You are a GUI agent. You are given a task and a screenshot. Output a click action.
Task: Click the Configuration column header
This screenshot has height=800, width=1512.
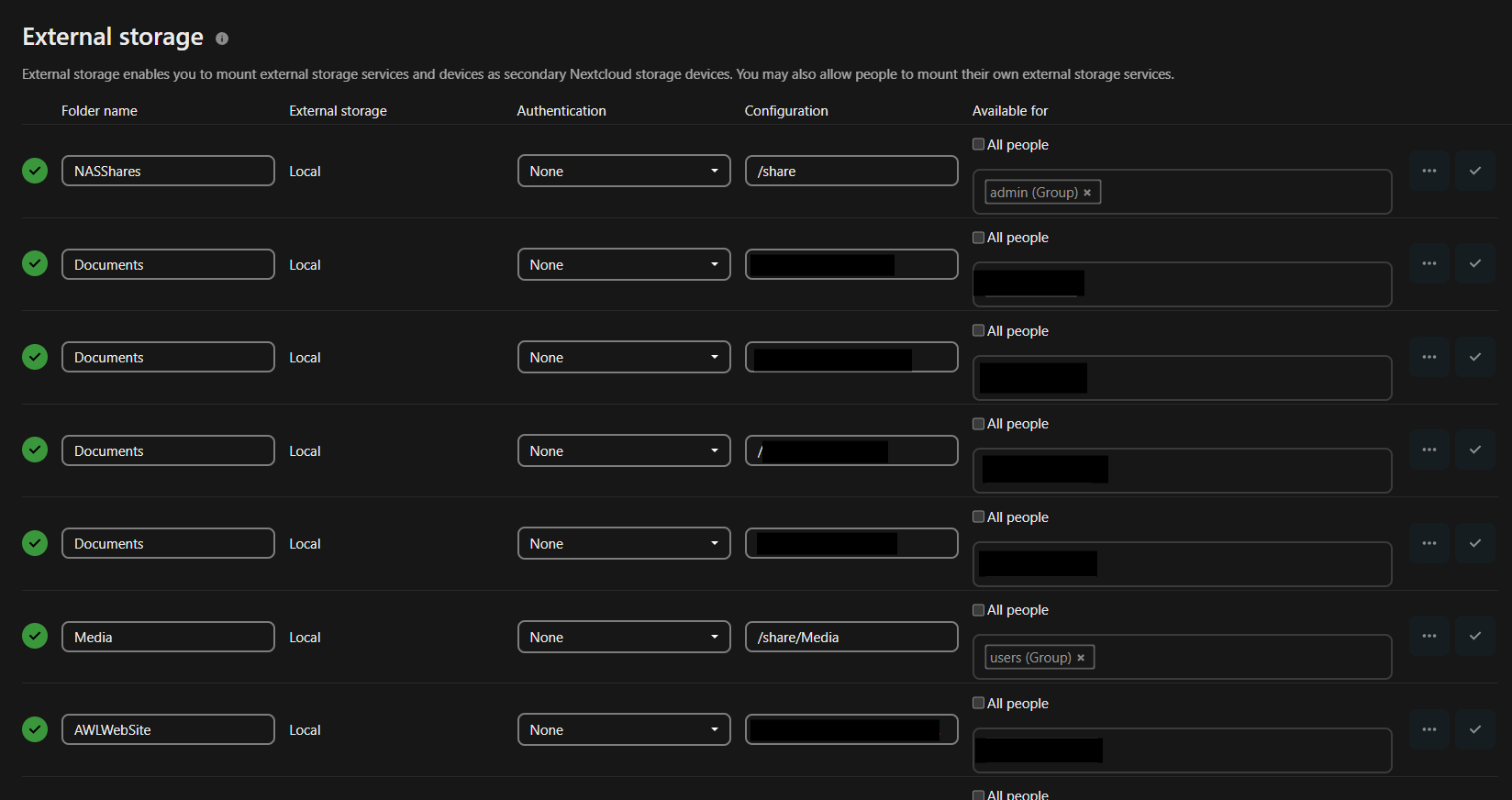click(786, 111)
